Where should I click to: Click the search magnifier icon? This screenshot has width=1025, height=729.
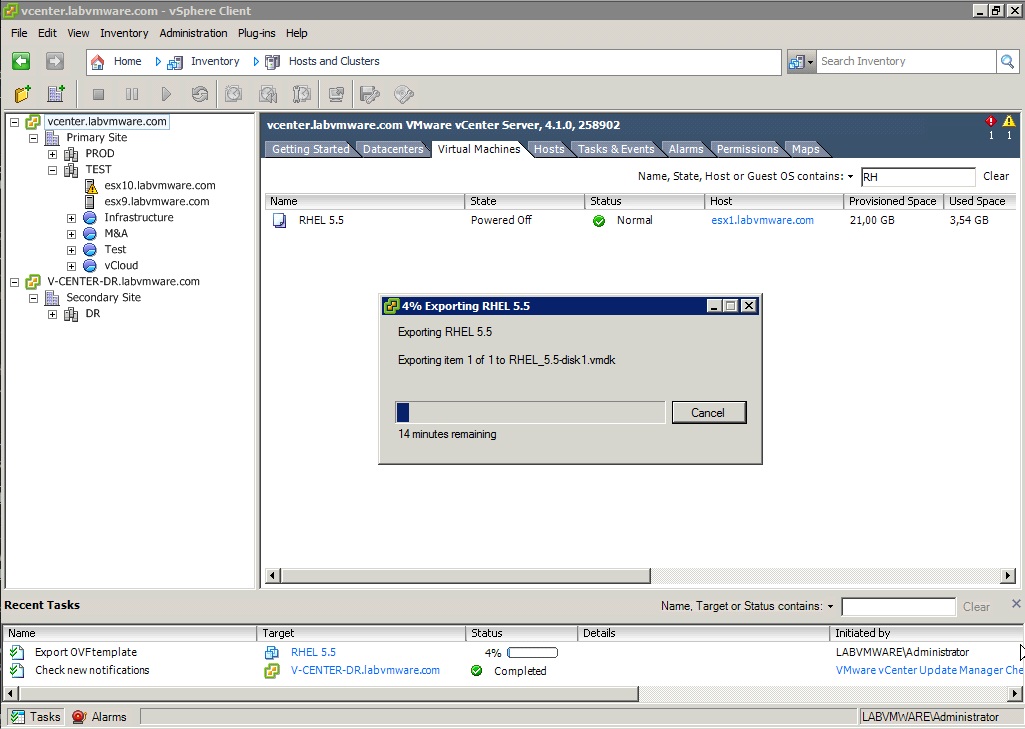[1007, 61]
